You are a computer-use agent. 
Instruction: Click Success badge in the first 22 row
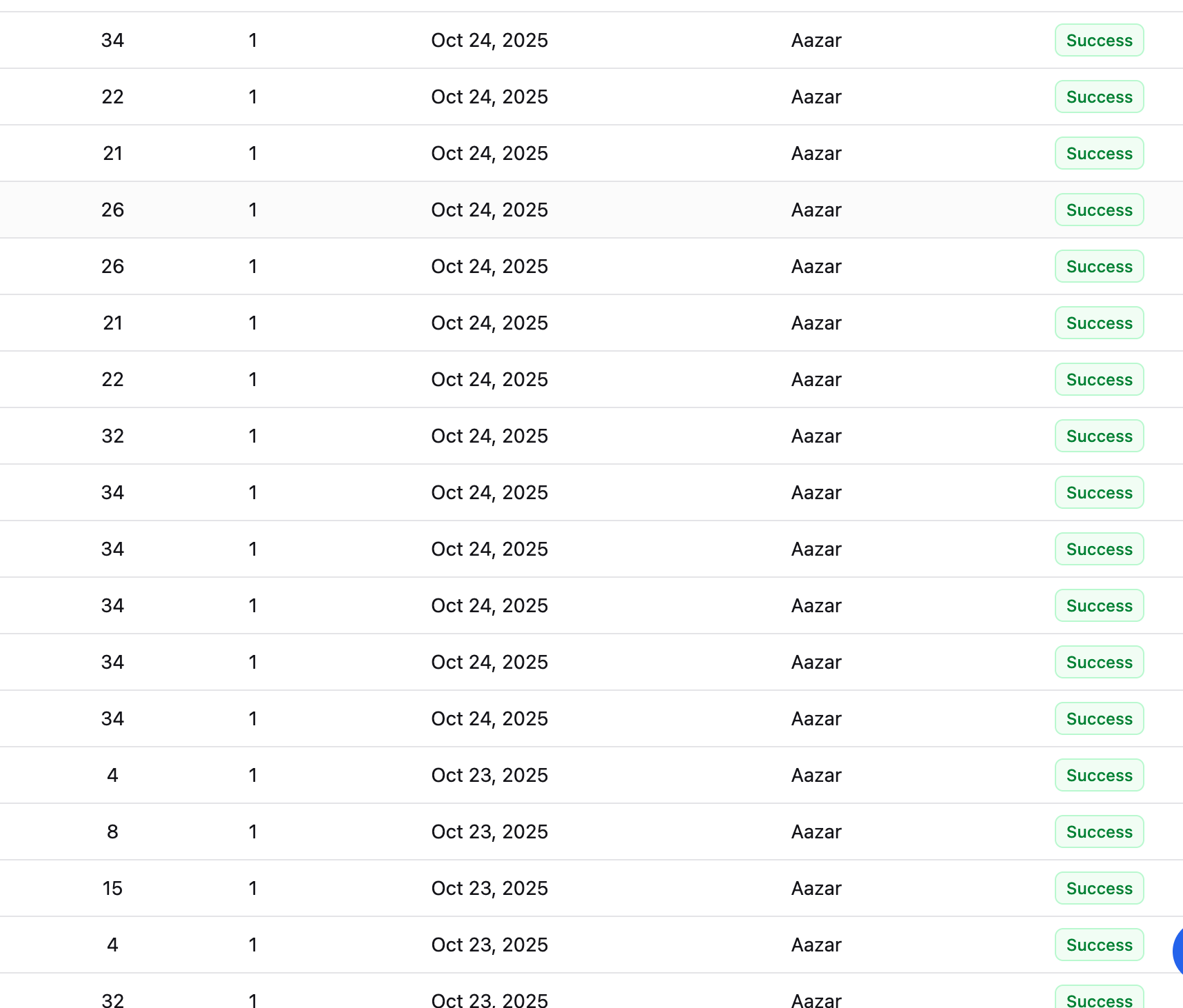[1099, 97]
